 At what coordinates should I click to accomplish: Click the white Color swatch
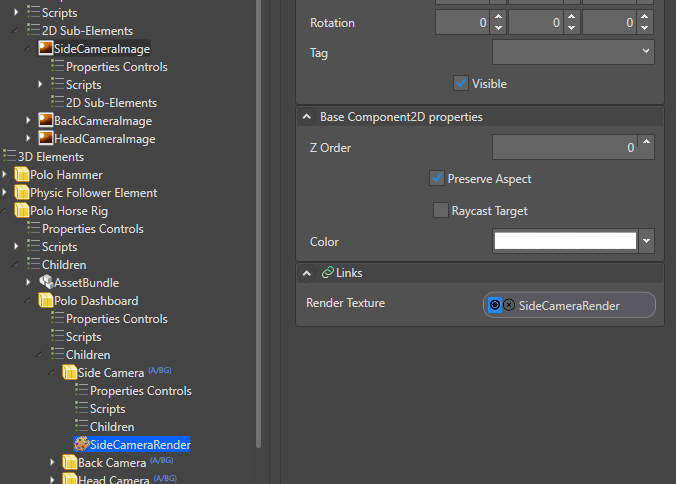click(x=565, y=241)
